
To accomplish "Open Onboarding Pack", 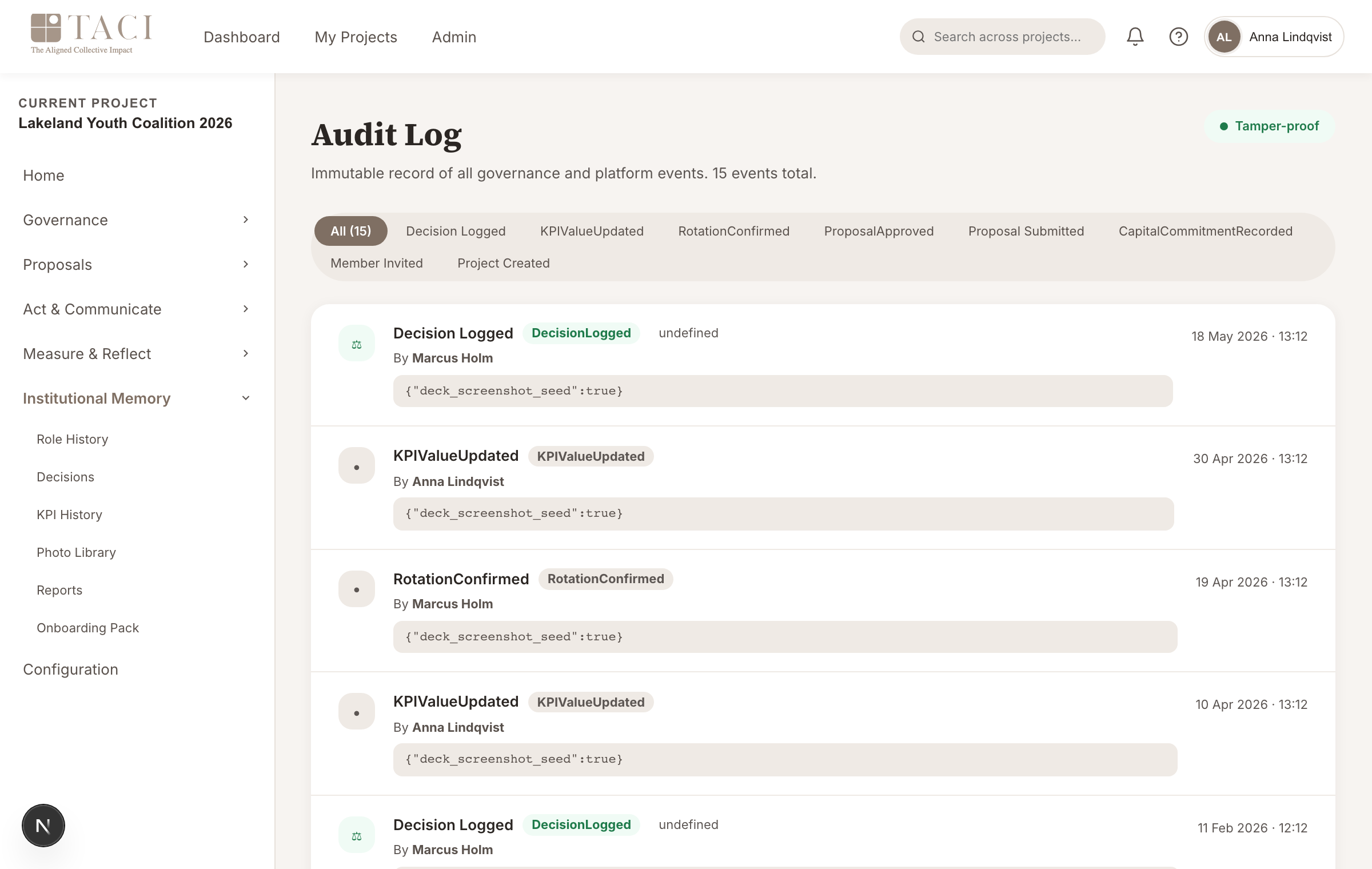I will tap(87, 628).
